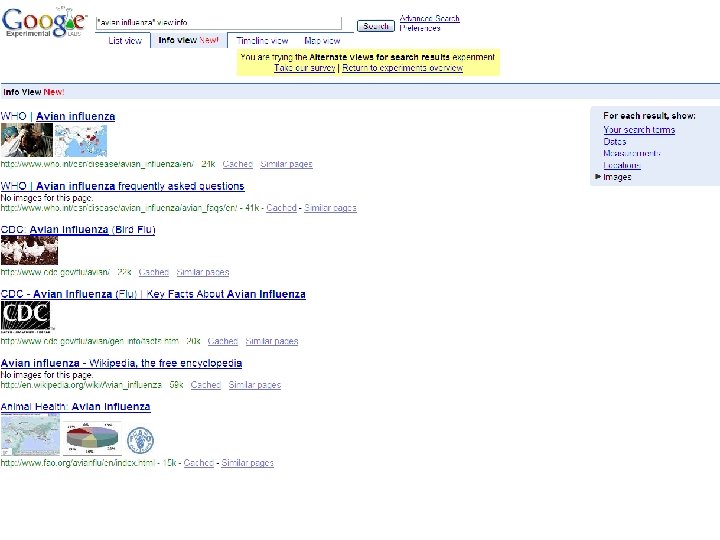Click the en.wikipedia.org/wiki/Avian_influenza URL text
This screenshot has width=720, height=540.
(81, 385)
